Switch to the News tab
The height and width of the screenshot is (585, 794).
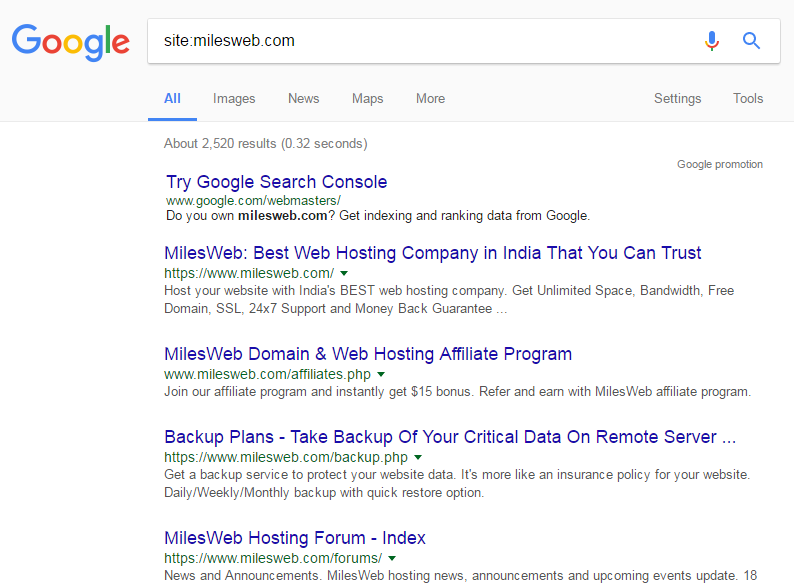click(x=303, y=98)
